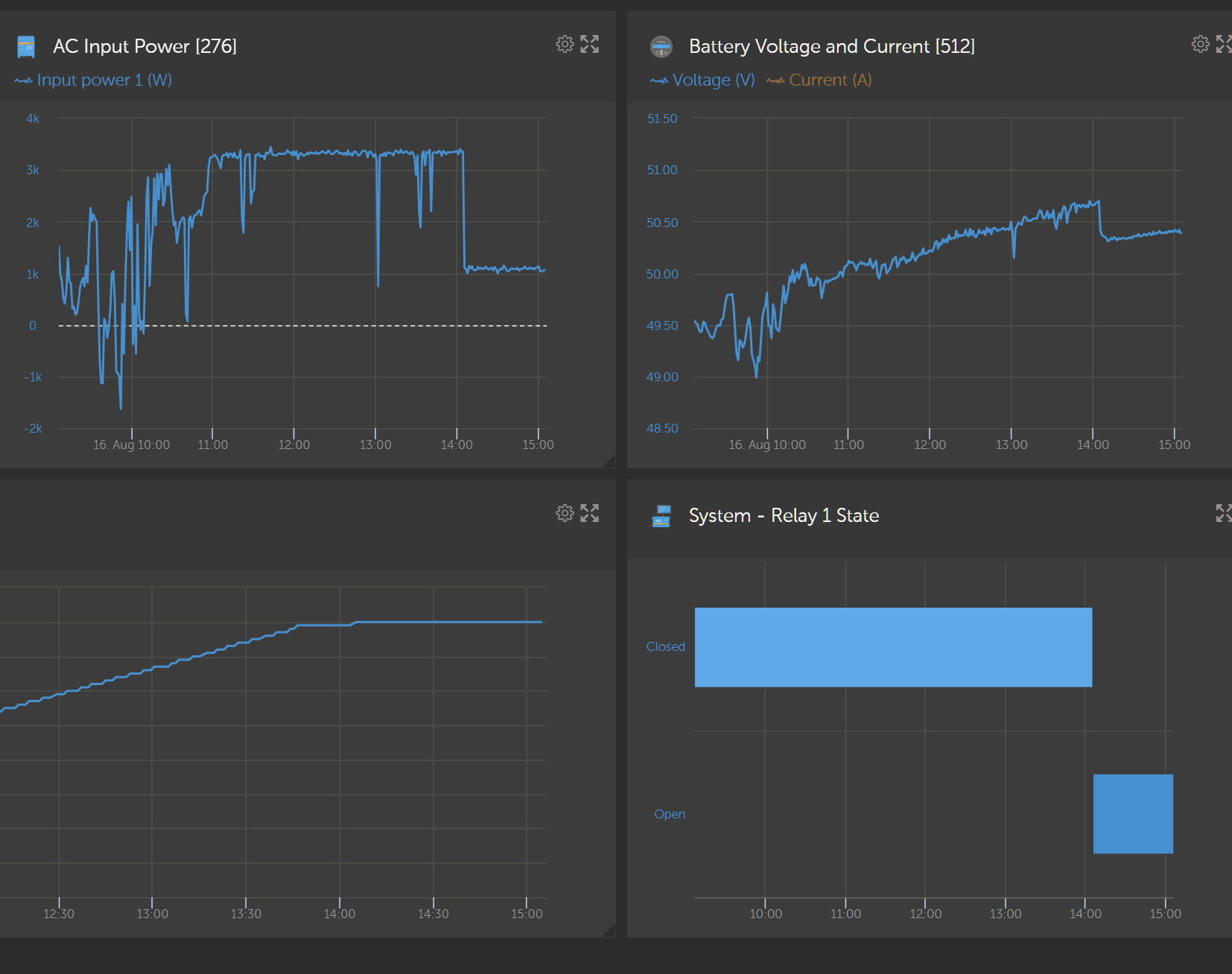The width and height of the screenshot is (1232, 974).
Task: Expand System Relay 1 State widget fullscreen
Action: coord(1224,513)
